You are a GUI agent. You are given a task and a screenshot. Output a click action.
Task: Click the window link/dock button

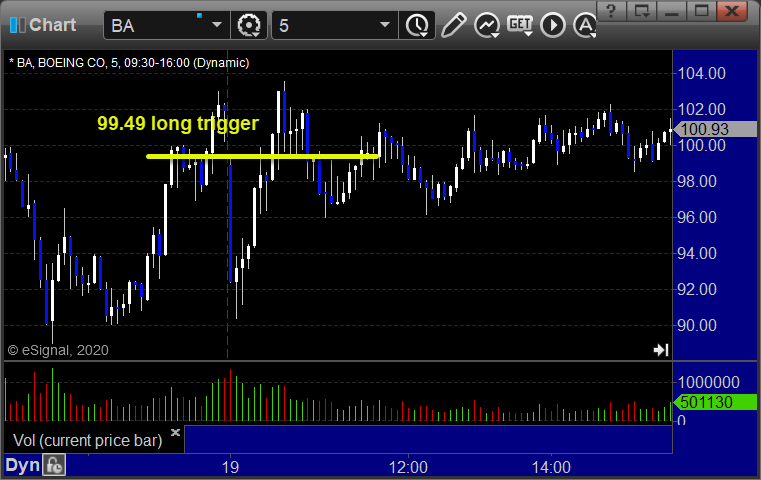[642, 11]
